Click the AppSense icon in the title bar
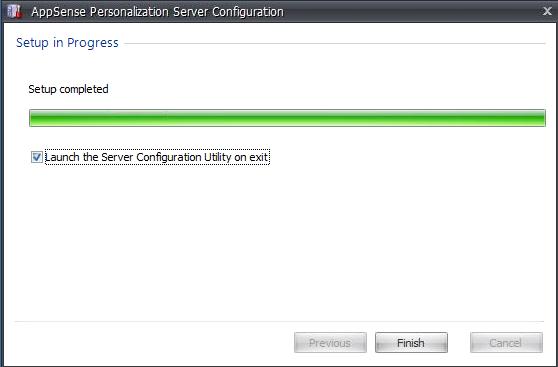The height and width of the screenshot is (367, 558). pyautogui.click(x=15, y=11)
